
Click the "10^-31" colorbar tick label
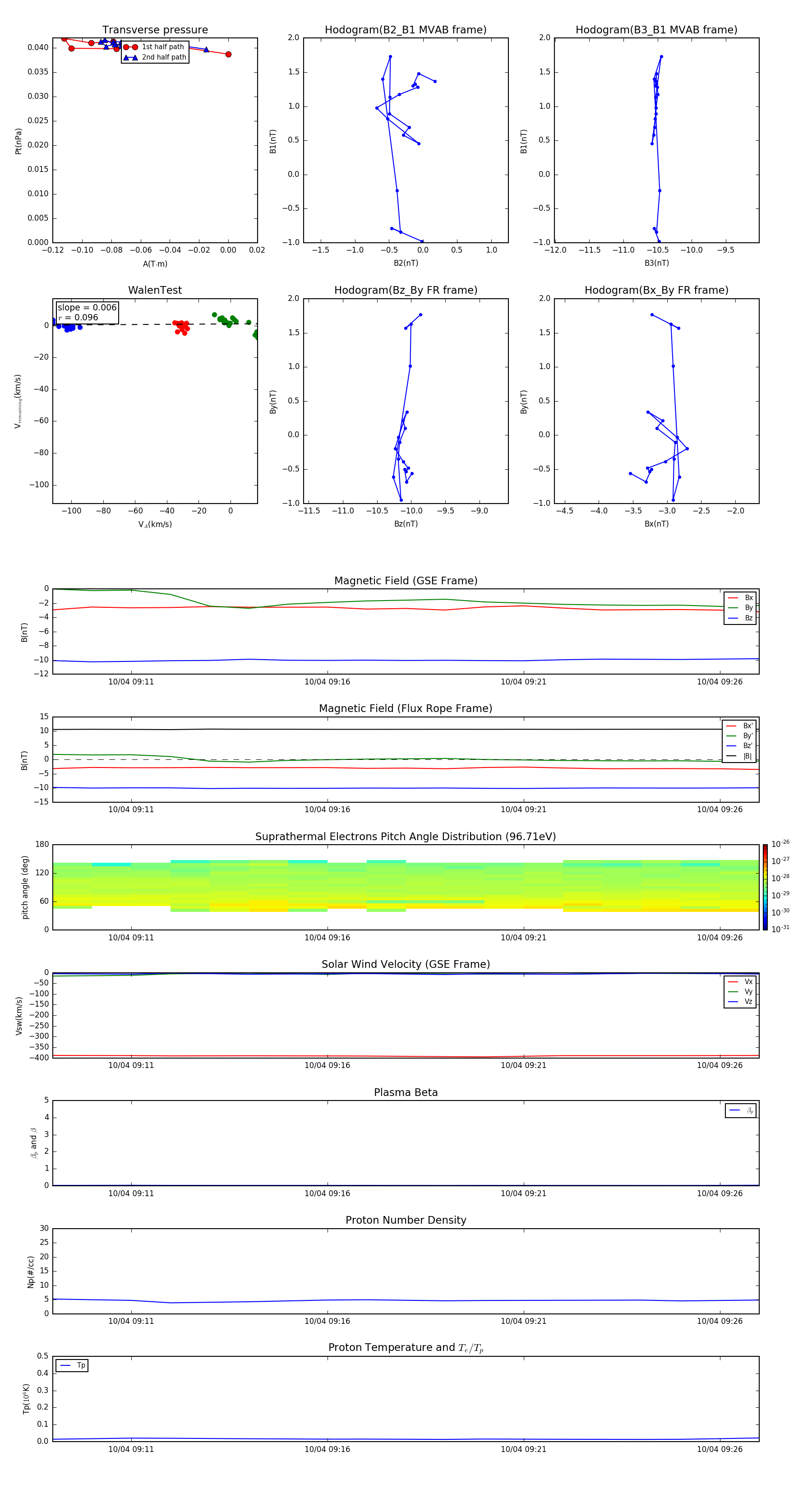[x=780, y=929]
